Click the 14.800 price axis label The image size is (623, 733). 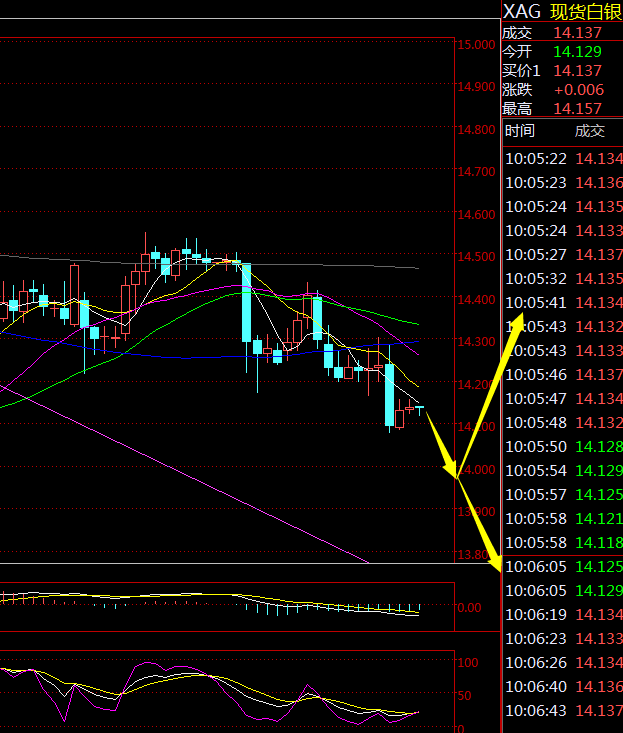476,129
